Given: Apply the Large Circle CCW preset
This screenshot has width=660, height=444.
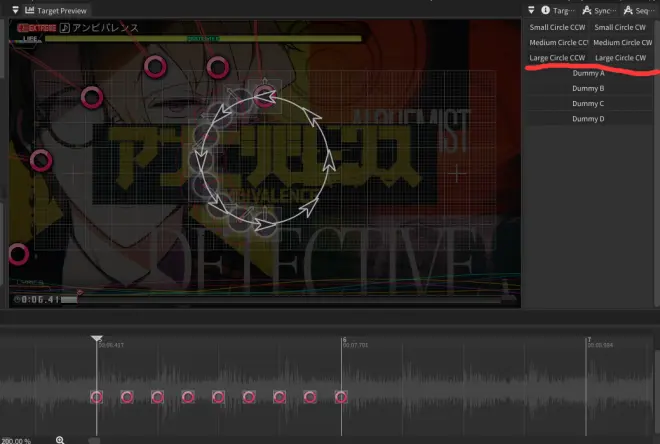Looking at the screenshot, I should pos(557,58).
